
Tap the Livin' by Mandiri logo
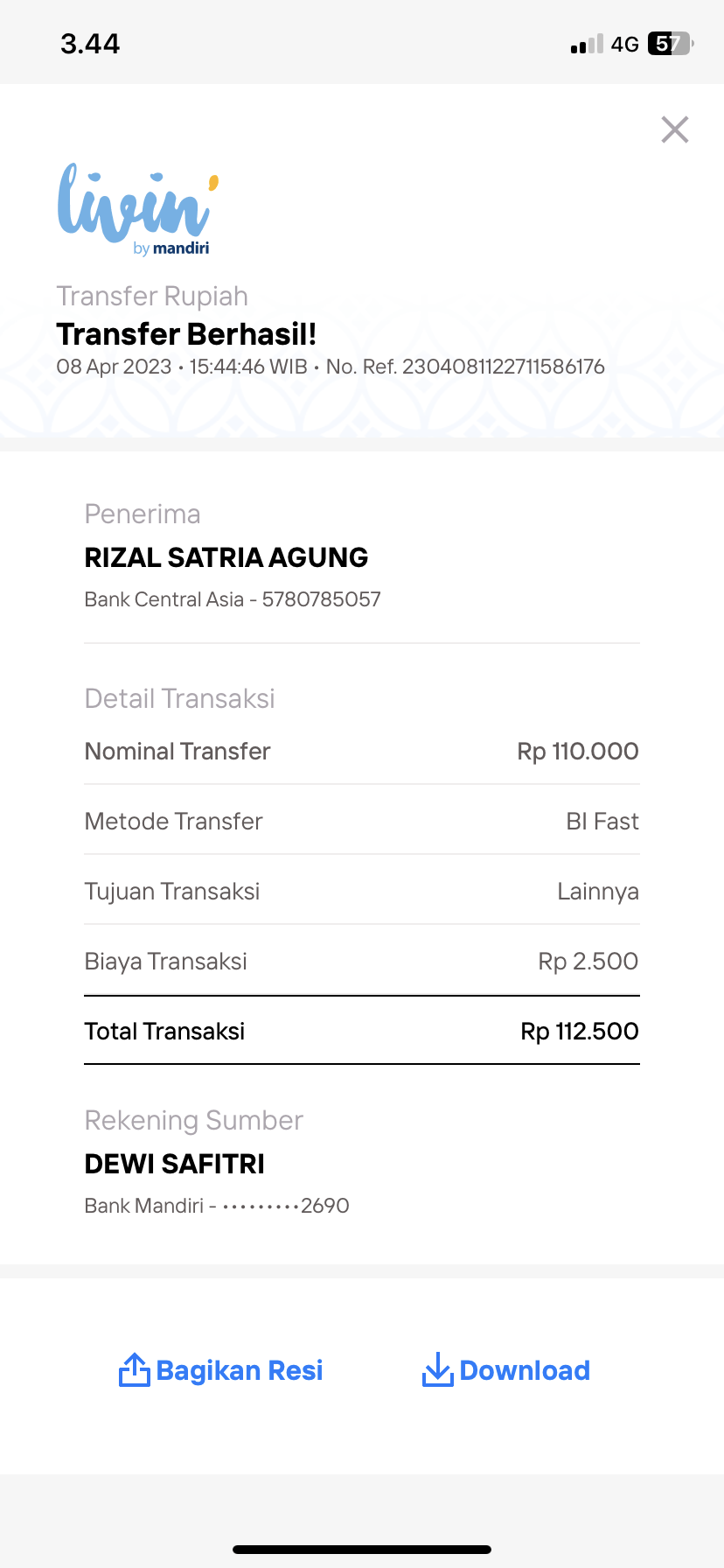(137, 209)
